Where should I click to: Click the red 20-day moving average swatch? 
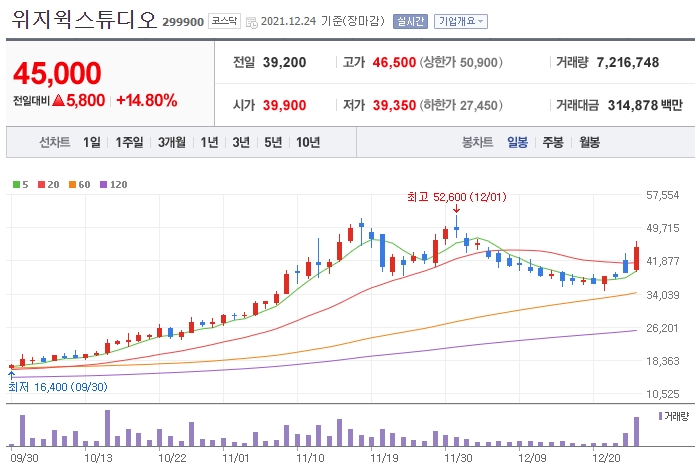point(41,185)
